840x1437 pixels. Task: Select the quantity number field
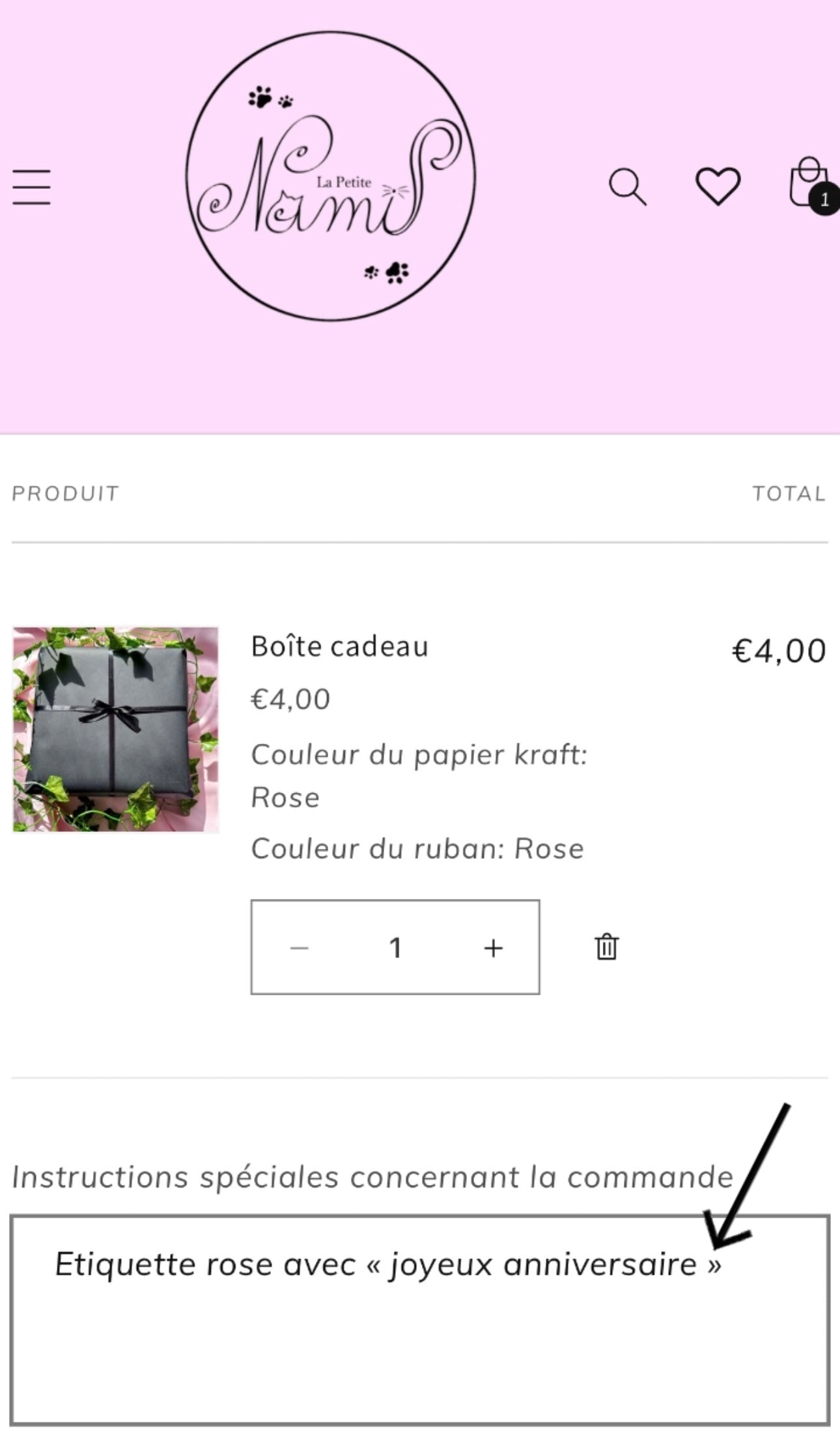pyautogui.click(x=395, y=948)
